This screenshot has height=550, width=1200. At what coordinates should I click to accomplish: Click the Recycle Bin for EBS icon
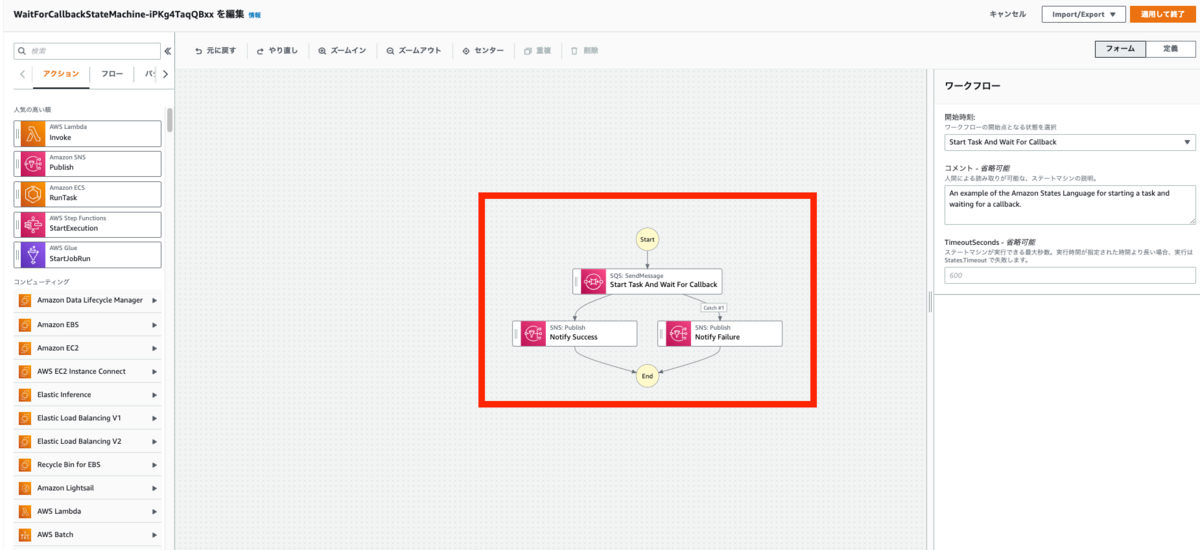coord(24,465)
